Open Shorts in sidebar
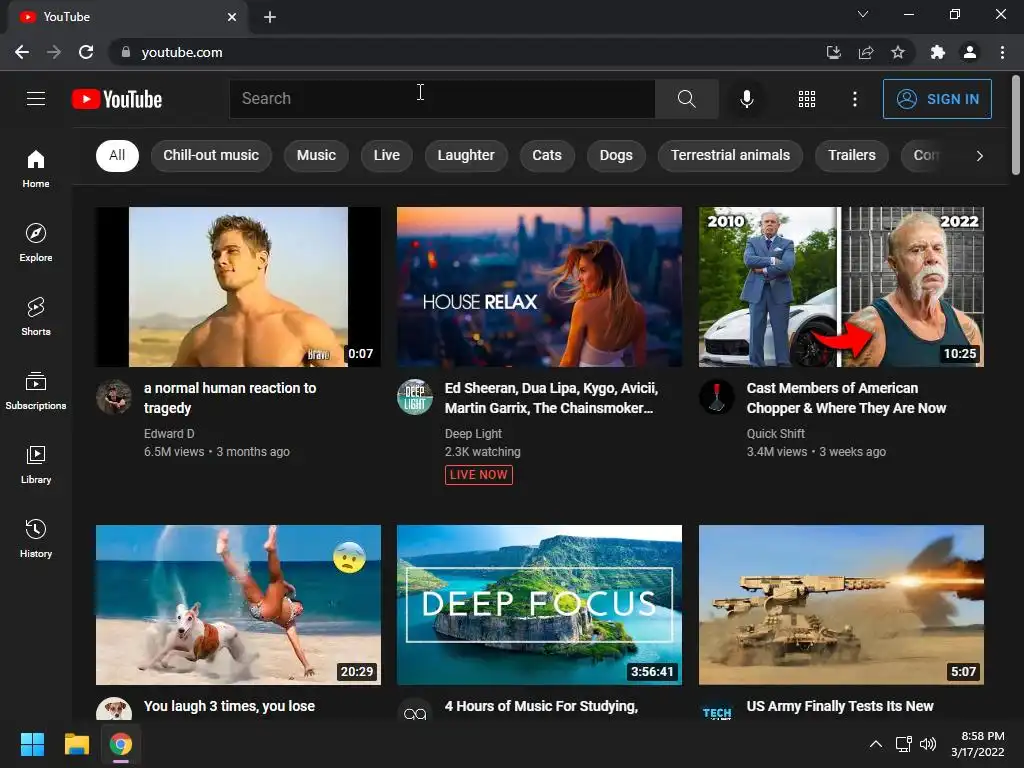This screenshot has height=768, width=1024. [36, 317]
